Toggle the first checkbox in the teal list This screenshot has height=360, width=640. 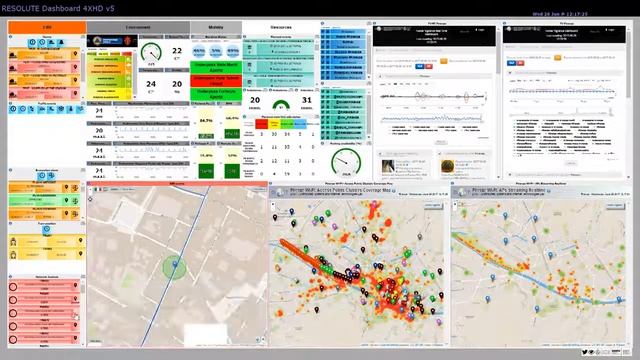coord(323,92)
